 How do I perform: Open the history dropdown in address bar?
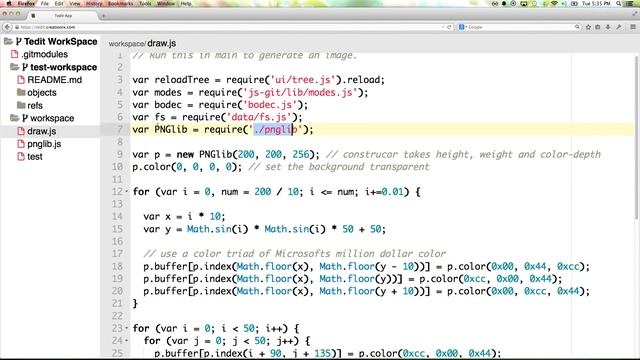pos(443,27)
